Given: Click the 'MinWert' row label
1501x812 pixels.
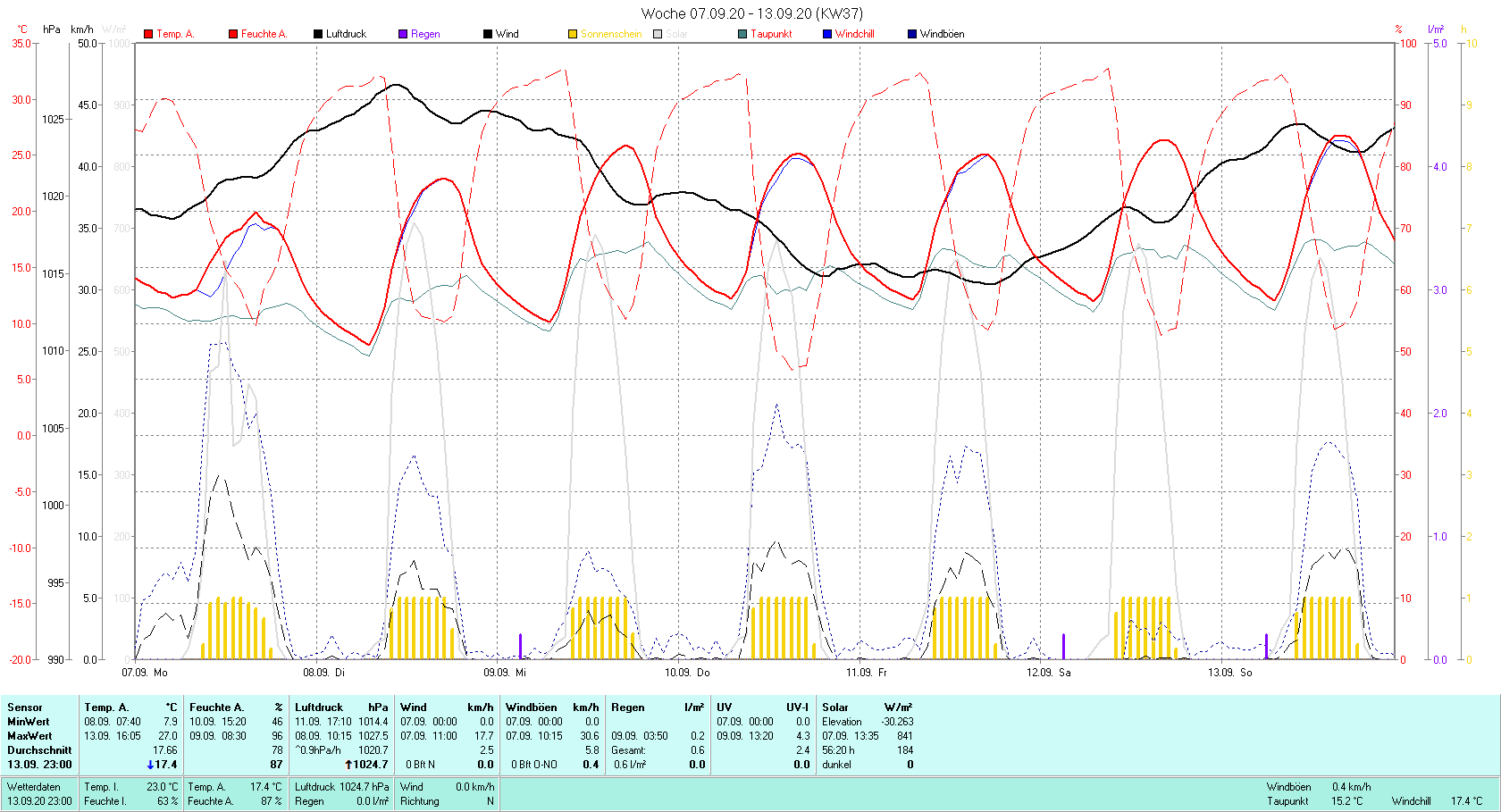Looking at the screenshot, I should [29, 722].
